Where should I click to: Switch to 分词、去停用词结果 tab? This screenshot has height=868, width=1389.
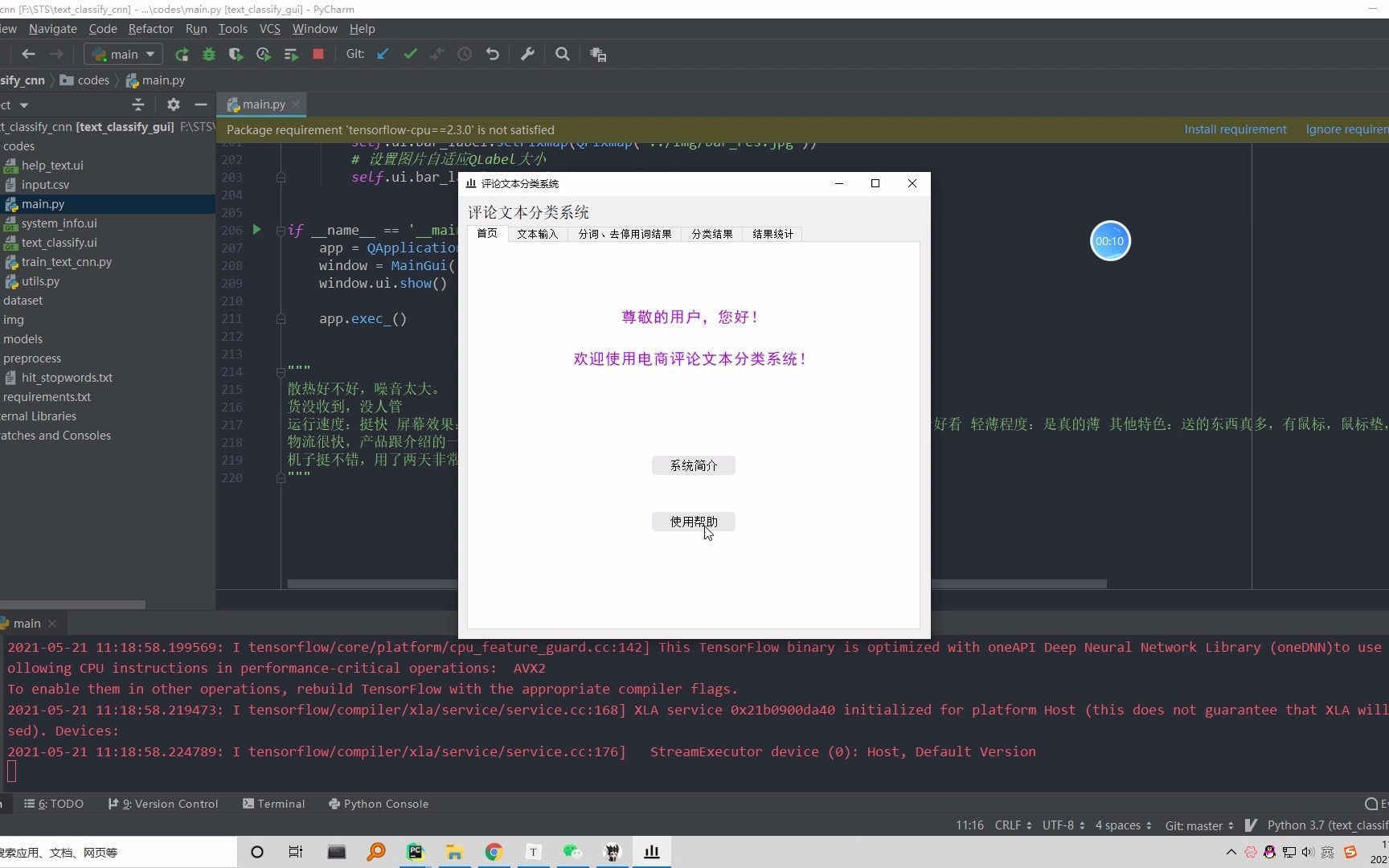[x=625, y=234]
